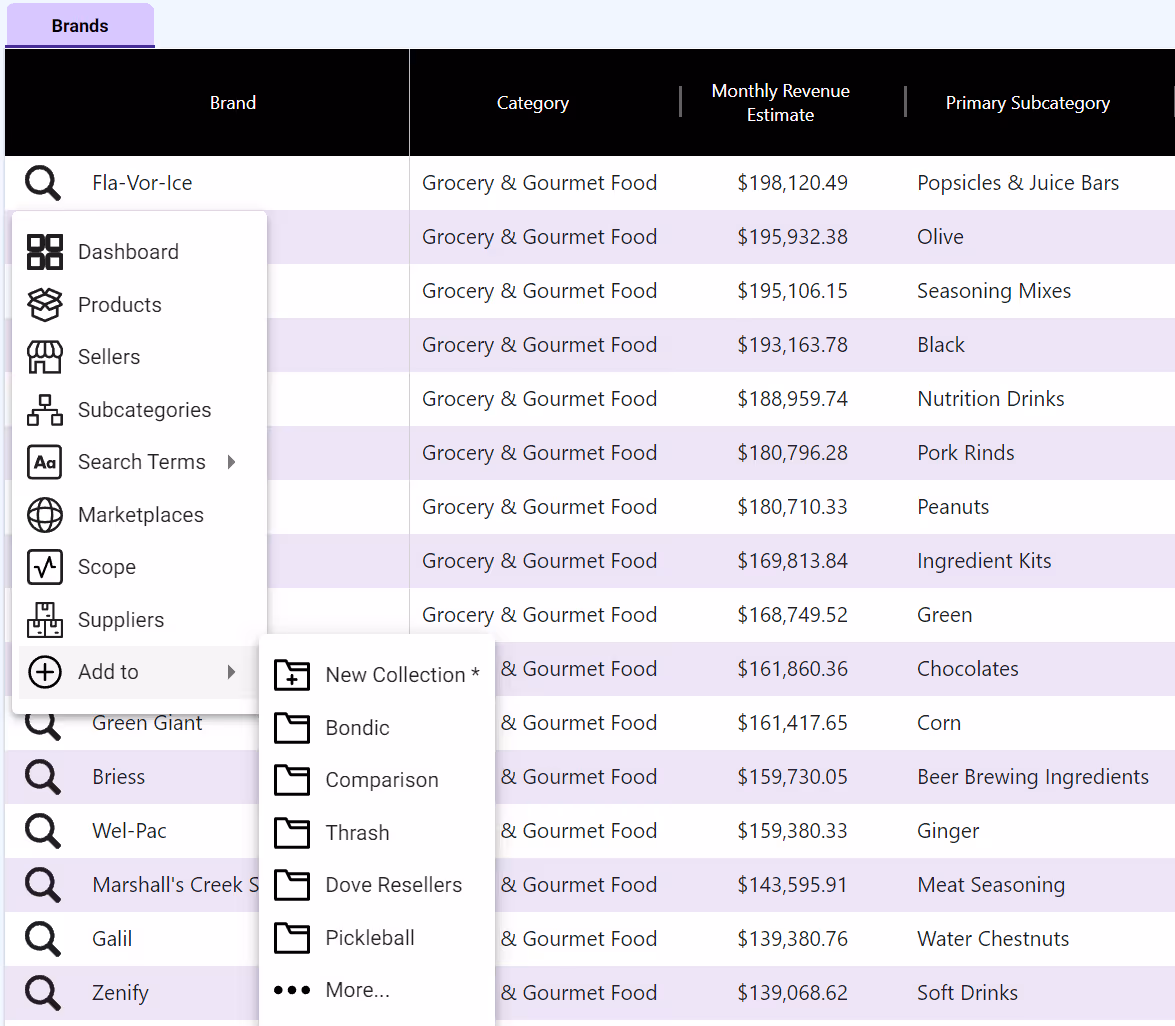Add brand to Comparison collection

(377, 779)
